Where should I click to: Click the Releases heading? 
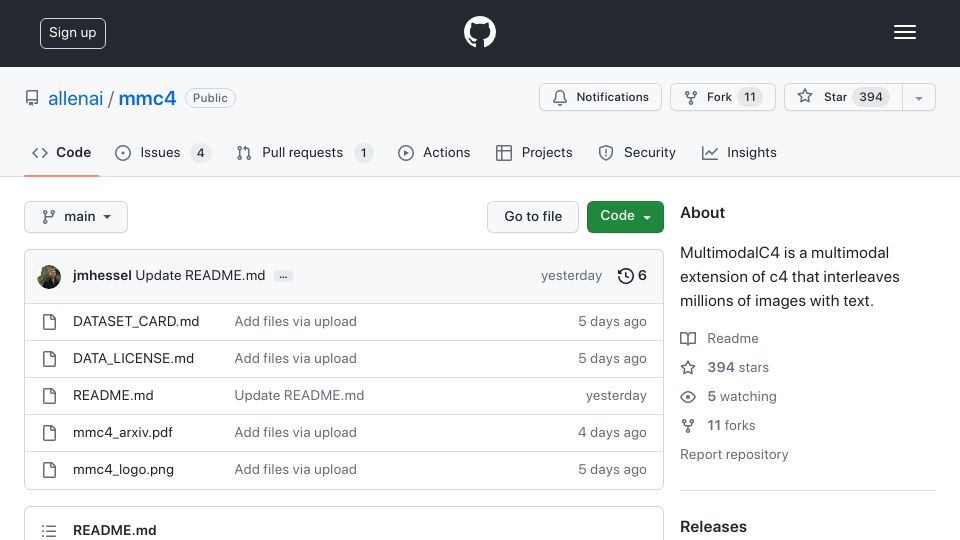[713, 527]
